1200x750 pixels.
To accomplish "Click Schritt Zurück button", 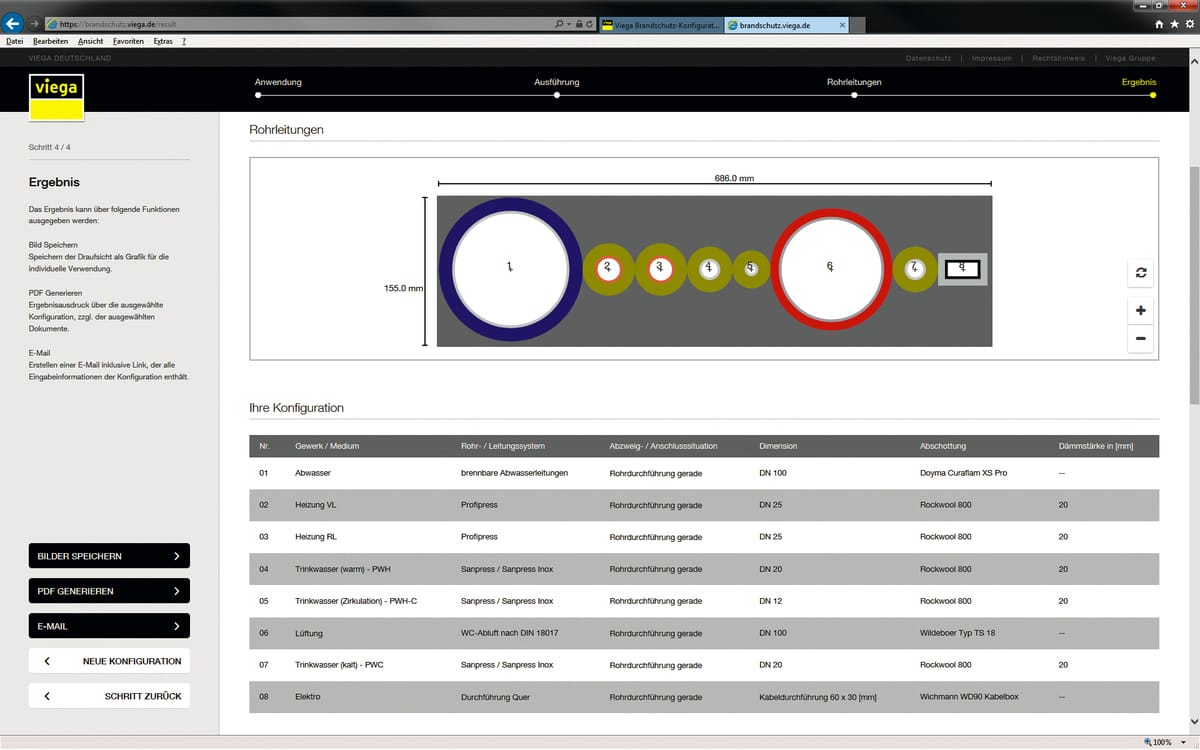I will (109, 696).
